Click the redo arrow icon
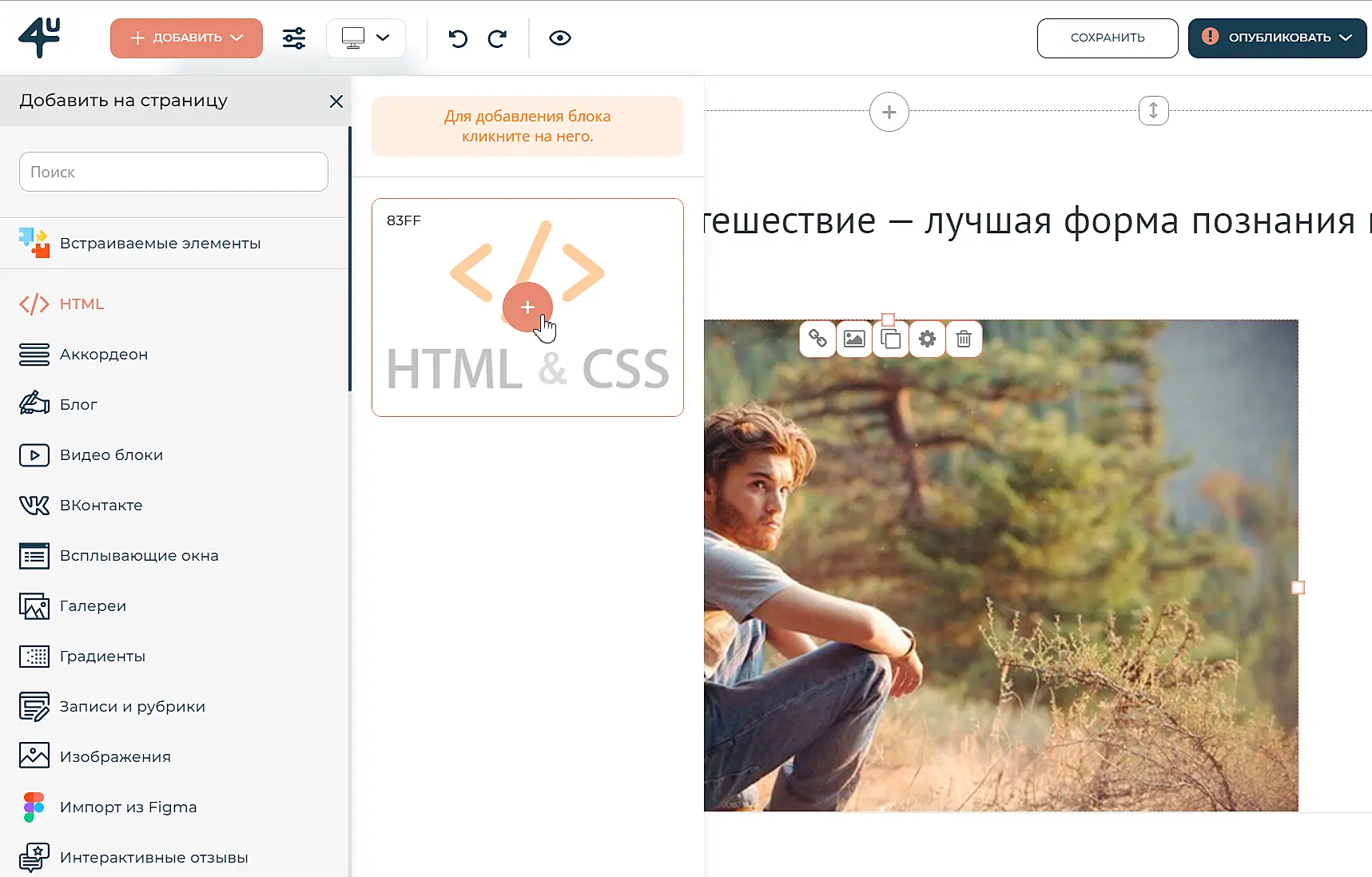The height and width of the screenshot is (877, 1372). point(497,38)
